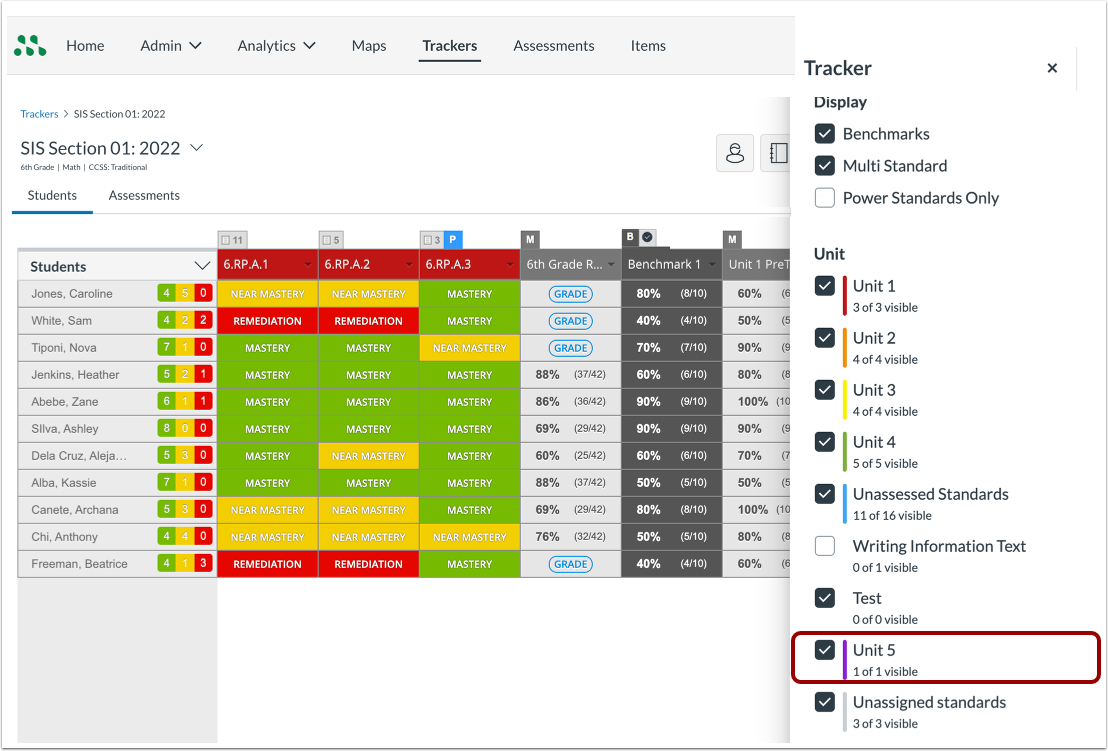
Task: Open the Items menu item
Action: [x=648, y=46]
